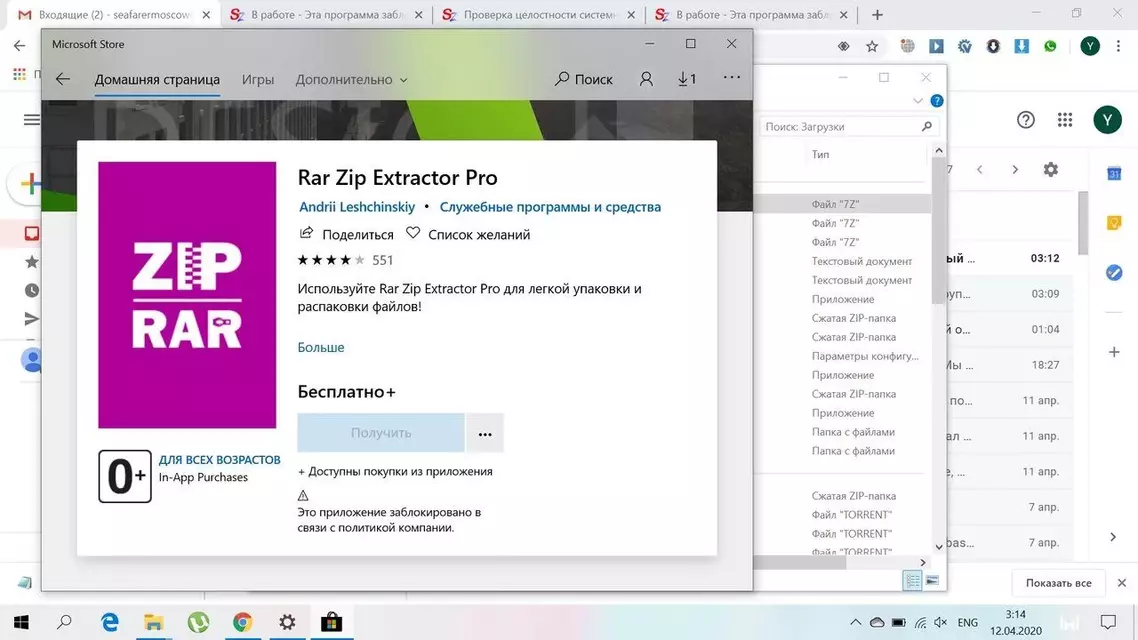Screen dimensions: 1138x640
Task: Show hidden tray icons chevron
Action: coord(856,622)
